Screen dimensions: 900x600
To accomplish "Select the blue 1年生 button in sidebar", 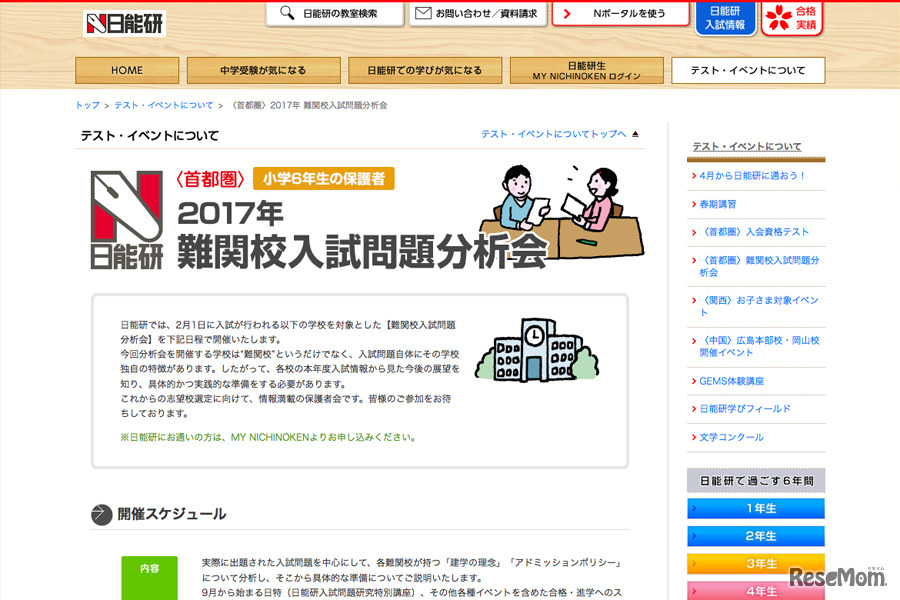I will pos(756,508).
